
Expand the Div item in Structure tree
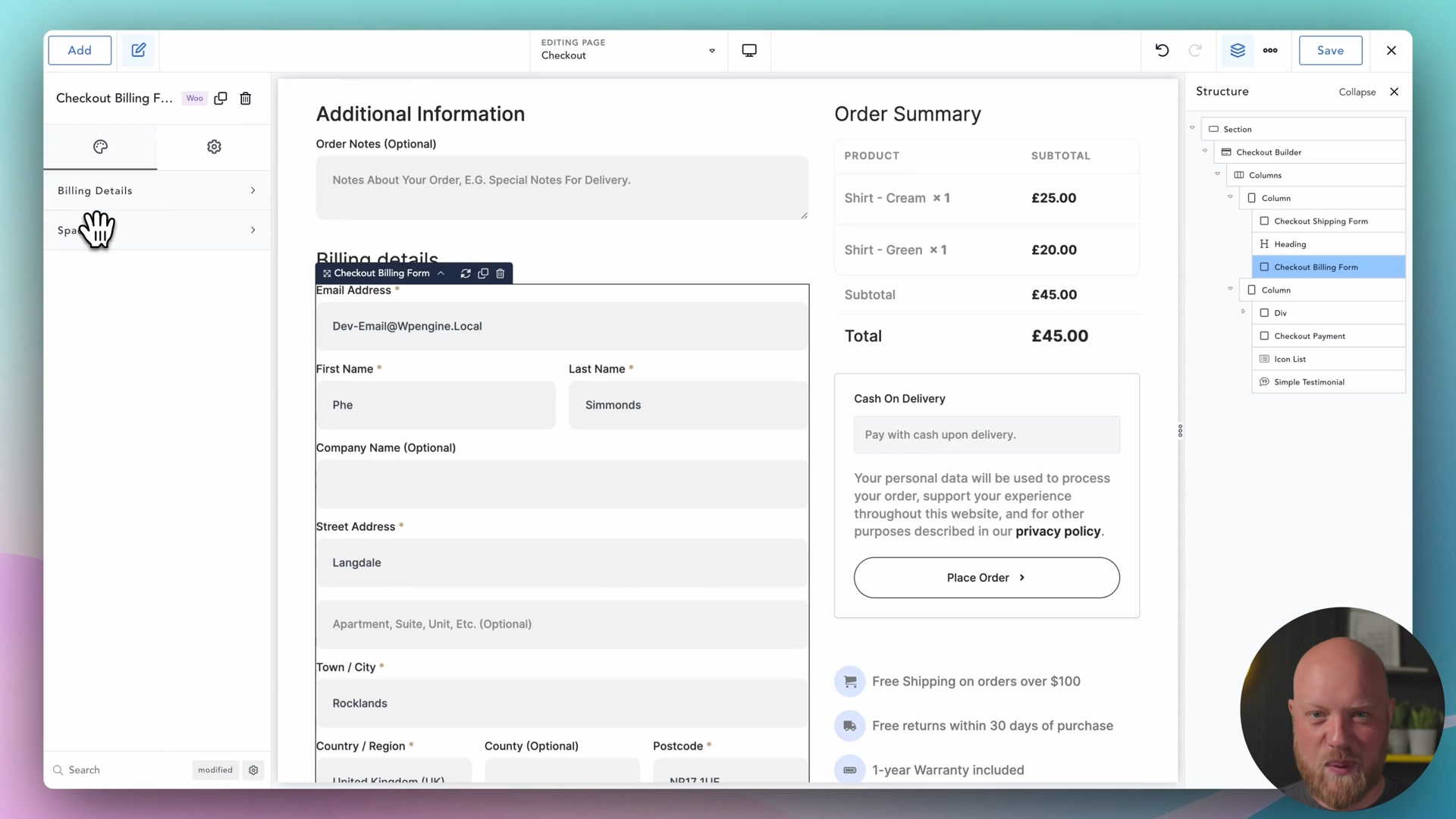pyautogui.click(x=1243, y=312)
